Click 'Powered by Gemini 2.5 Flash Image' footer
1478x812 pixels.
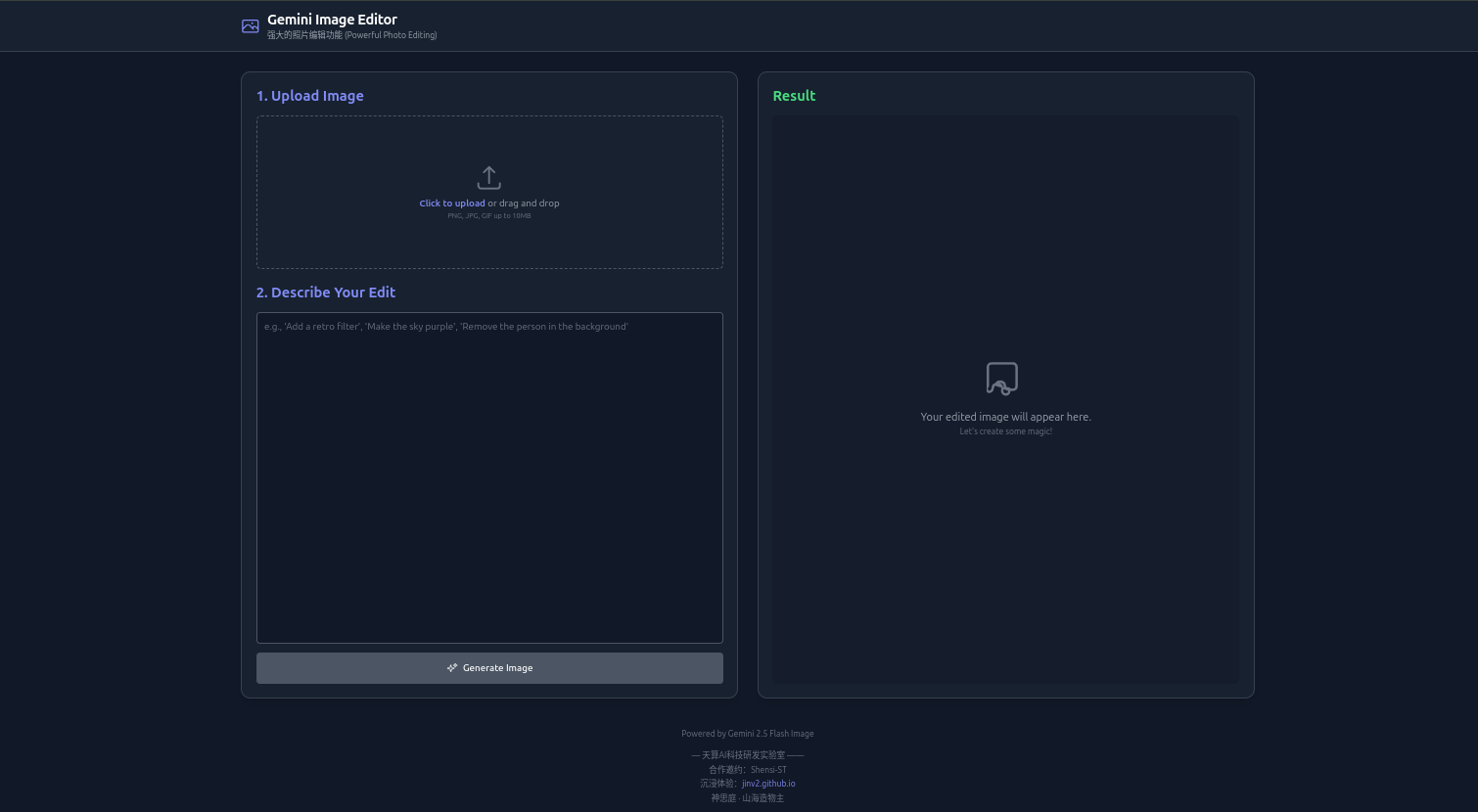[748, 734]
